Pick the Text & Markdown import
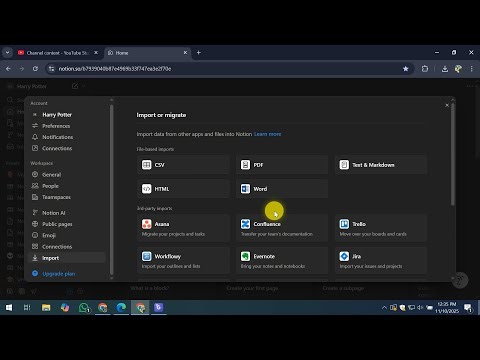Viewport: 480px width, 360px height. [x=381, y=165]
